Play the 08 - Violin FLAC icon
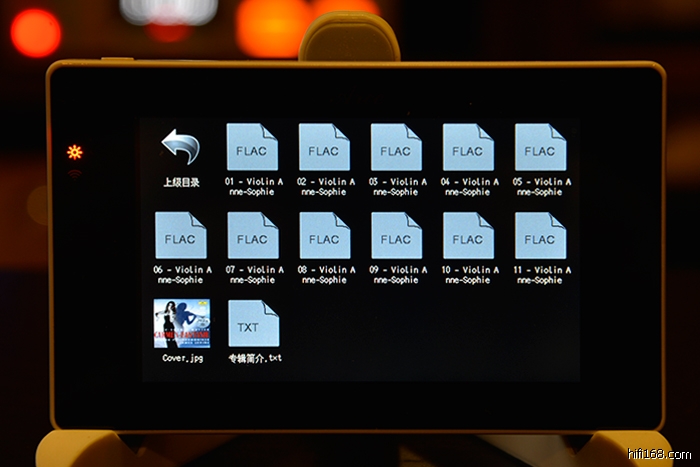 tap(324, 236)
